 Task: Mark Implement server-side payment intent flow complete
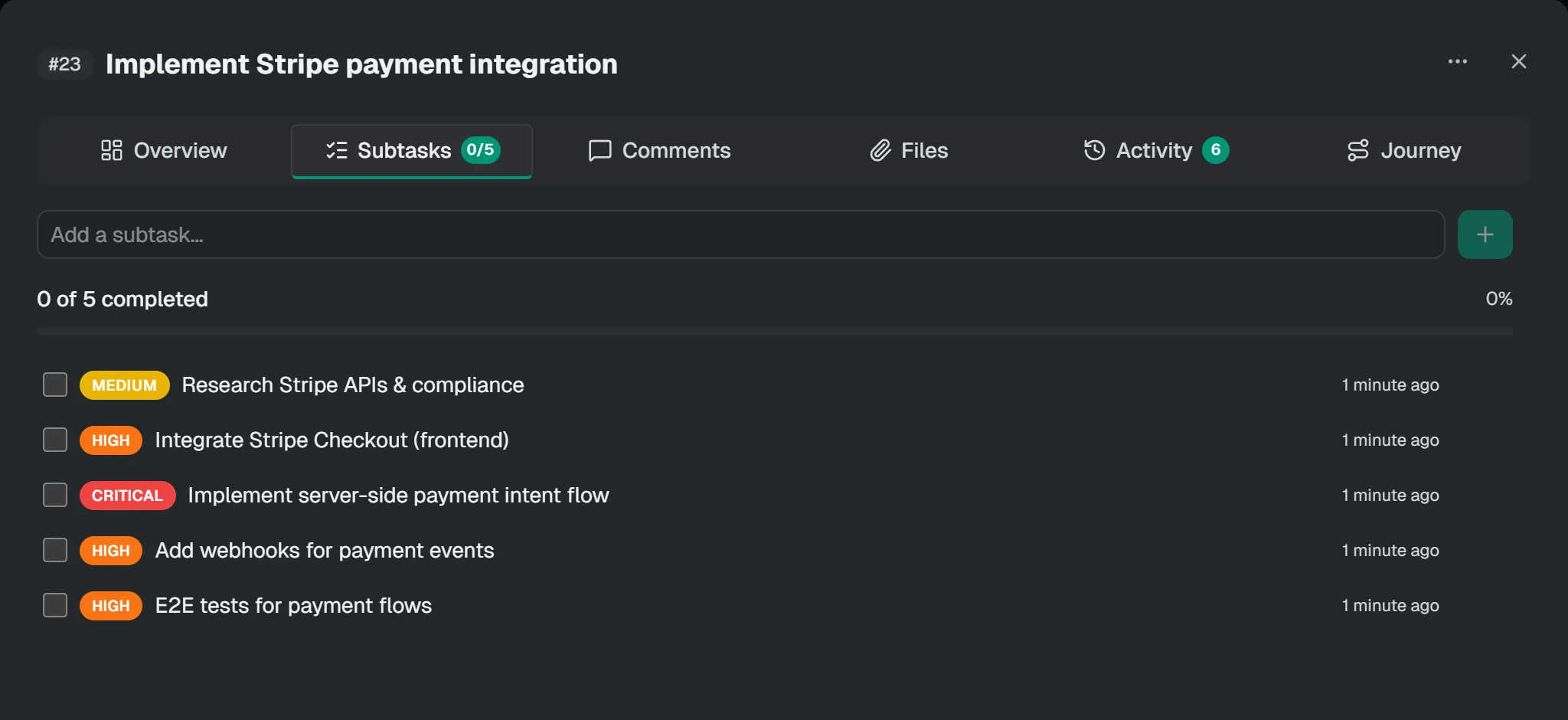(x=55, y=495)
